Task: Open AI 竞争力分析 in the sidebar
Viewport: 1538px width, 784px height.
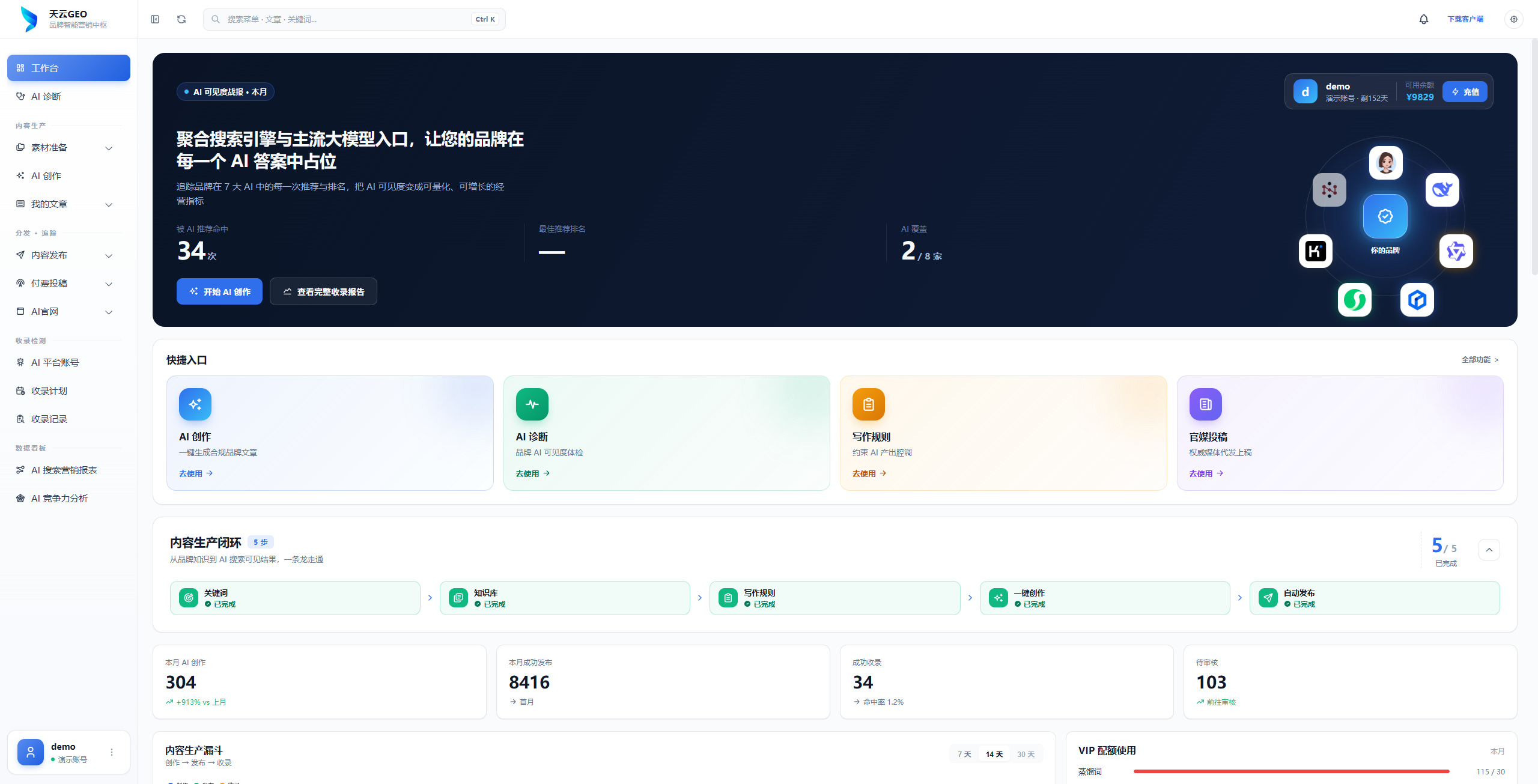Action: click(x=68, y=499)
